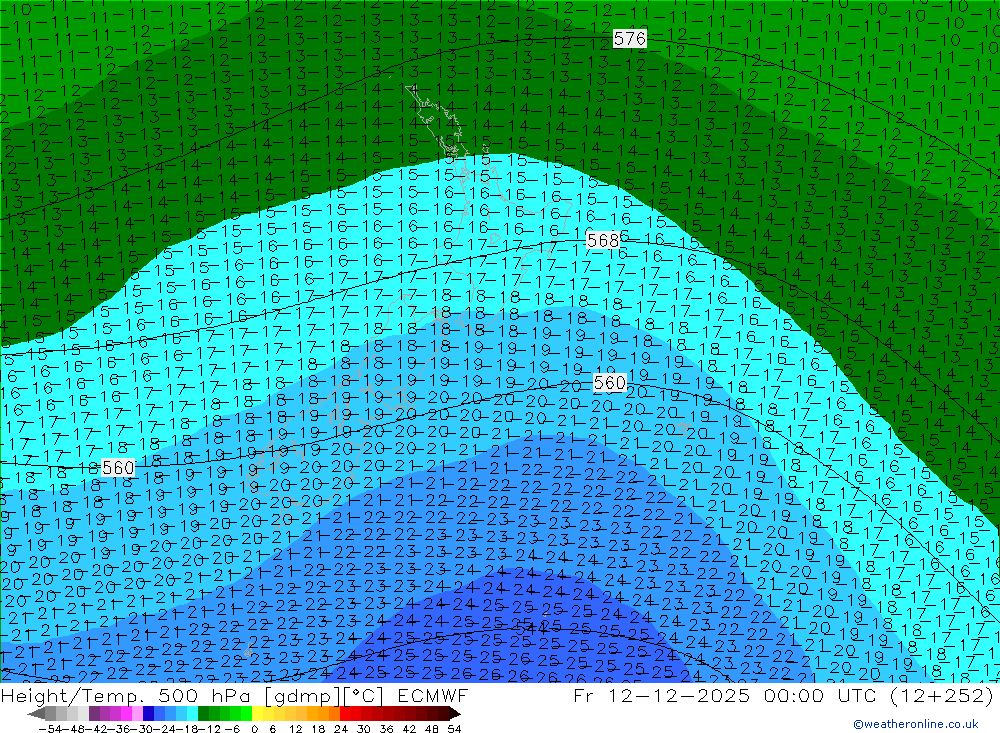Viewport: 1000px width, 733px height.
Task: Pick the yellow swatch in the legend
Action: [258, 714]
